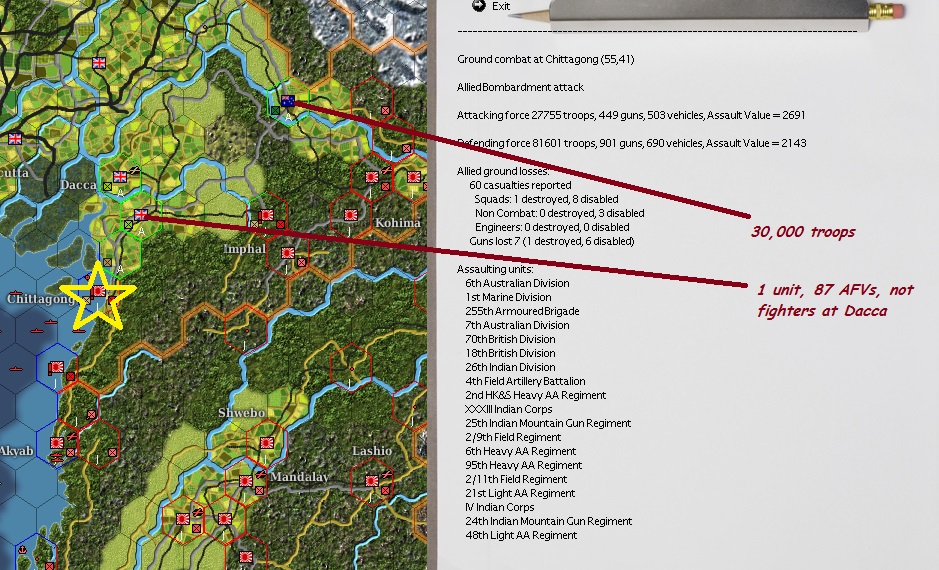Click '6th Australian Division' entry

[x=517, y=283]
